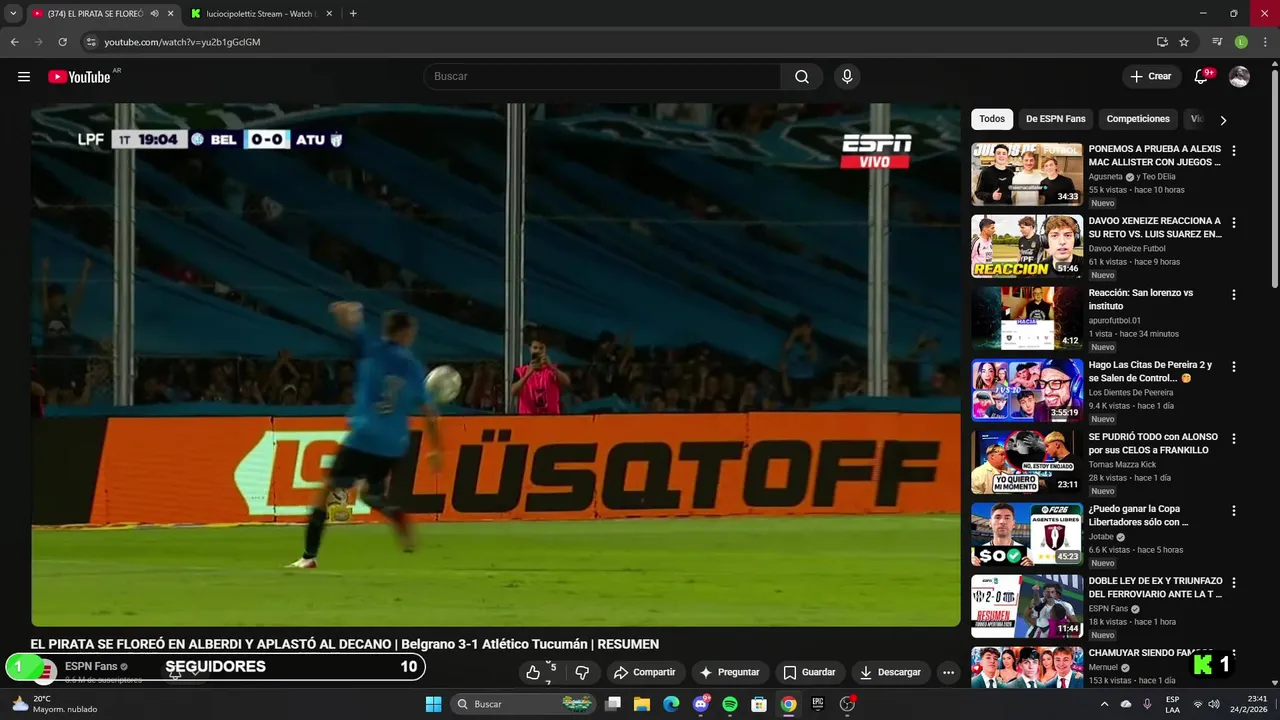The width and height of the screenshot is (1280, 720).
Task: Reload the page in Chrome
Action: (62, 42)
